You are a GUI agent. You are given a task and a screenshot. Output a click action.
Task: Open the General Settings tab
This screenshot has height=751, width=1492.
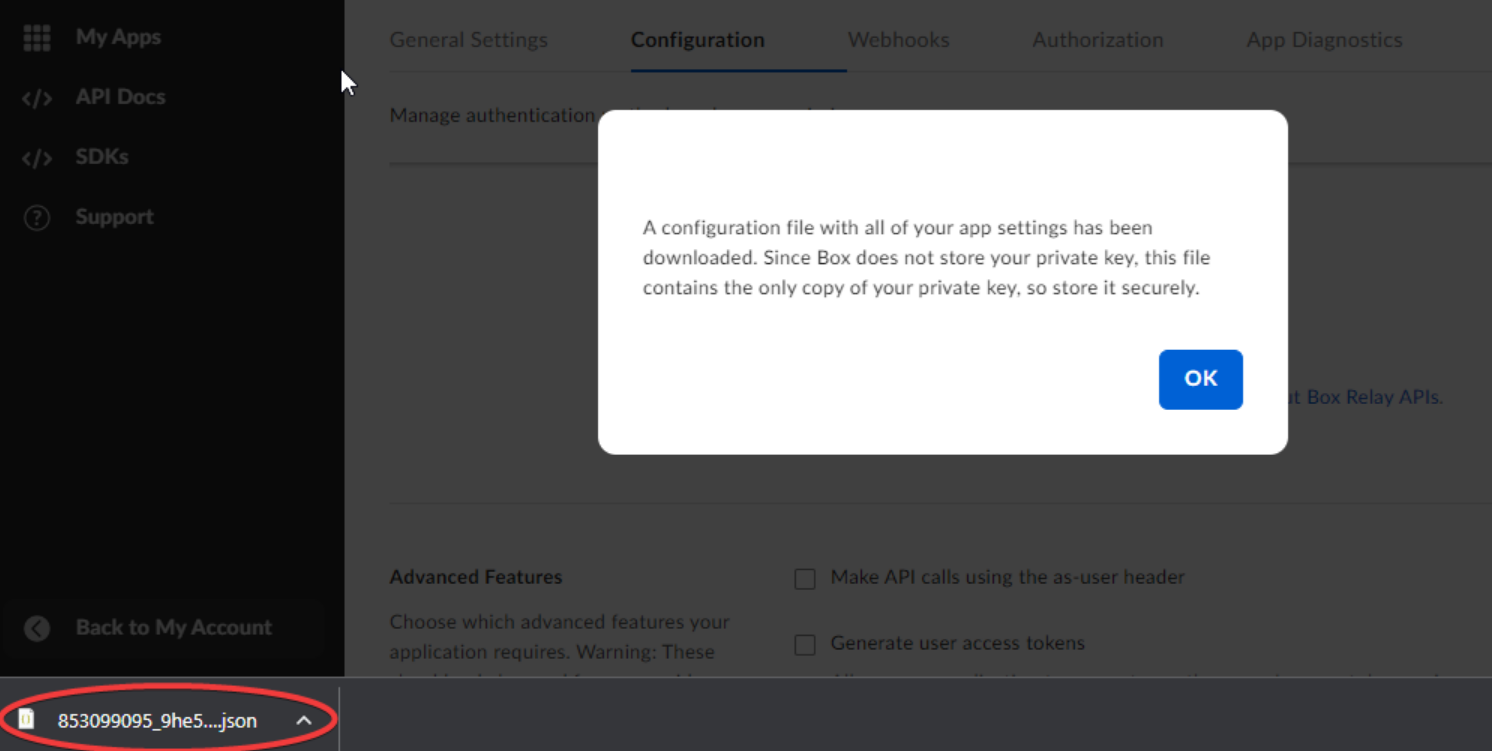[x=468, y=40]
